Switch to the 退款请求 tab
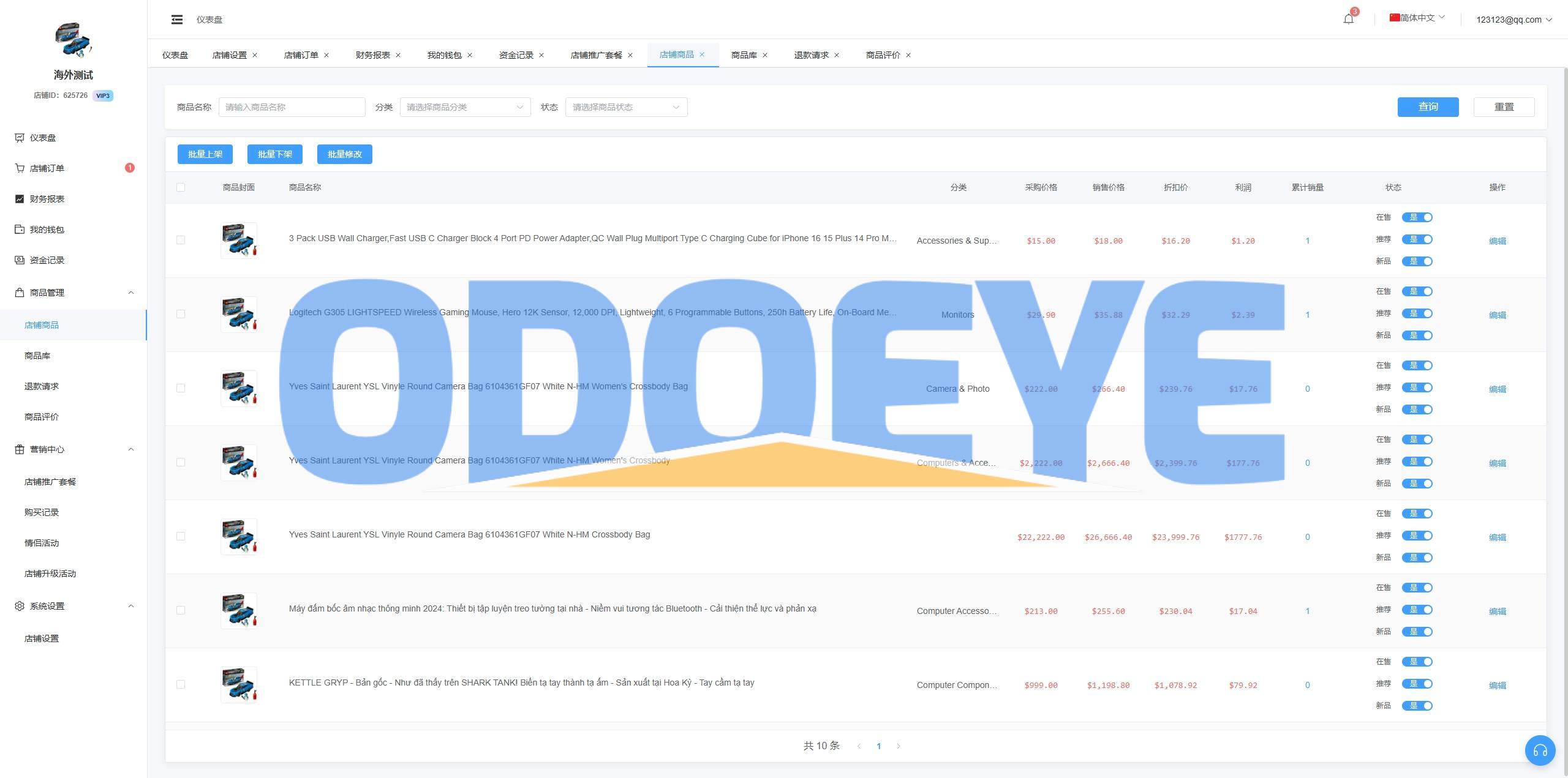This screenshot has height=778, width=1568. 811,55
